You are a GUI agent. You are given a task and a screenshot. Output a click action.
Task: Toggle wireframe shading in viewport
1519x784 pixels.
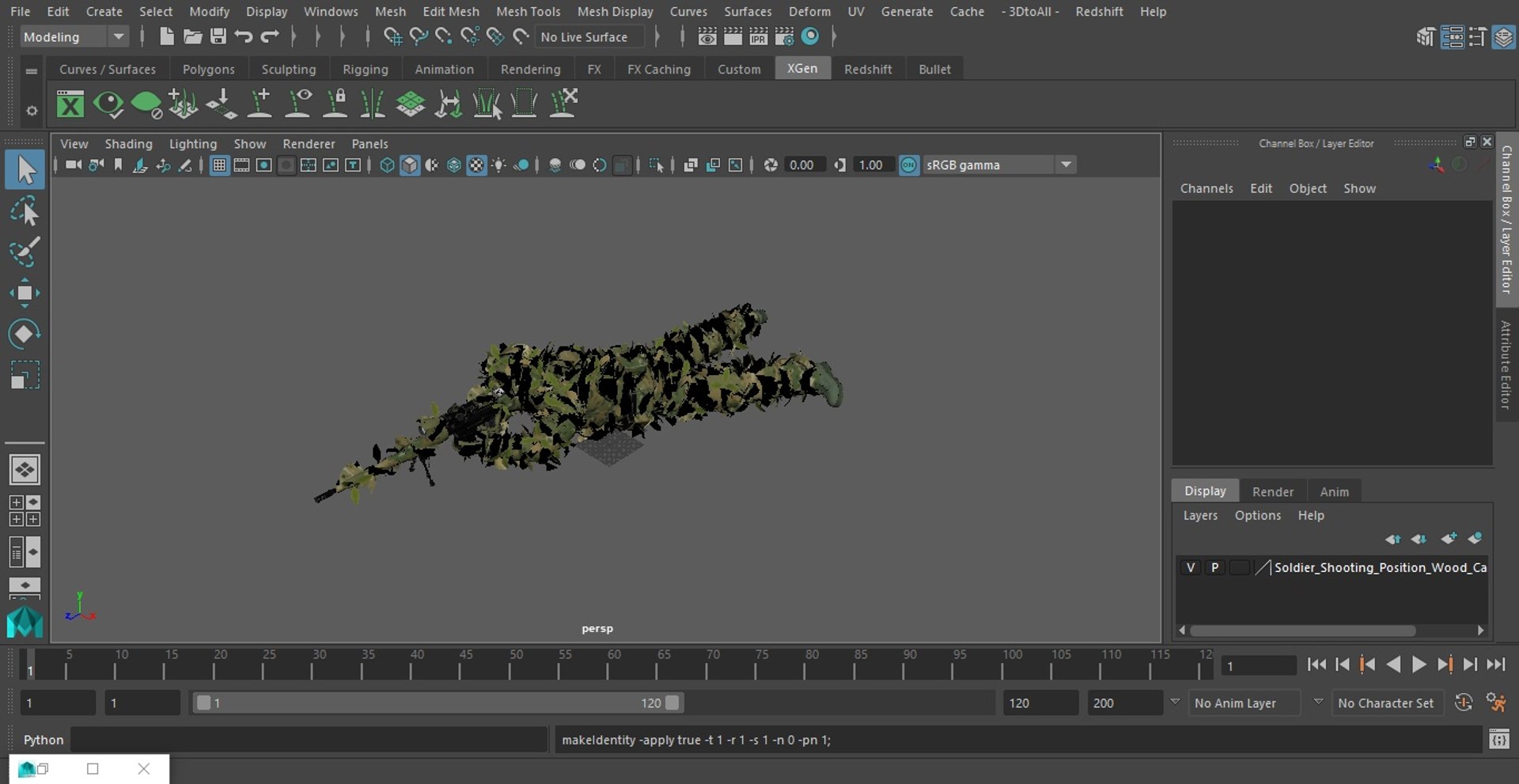[387, 165]
